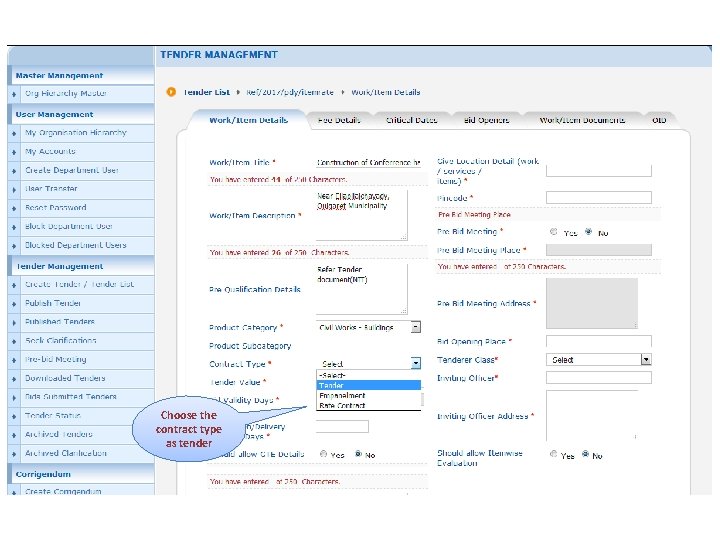This screenshot has height=540, width=720.
Task: Click the Work/Item Description text area
Action: [x=361, y=215]
